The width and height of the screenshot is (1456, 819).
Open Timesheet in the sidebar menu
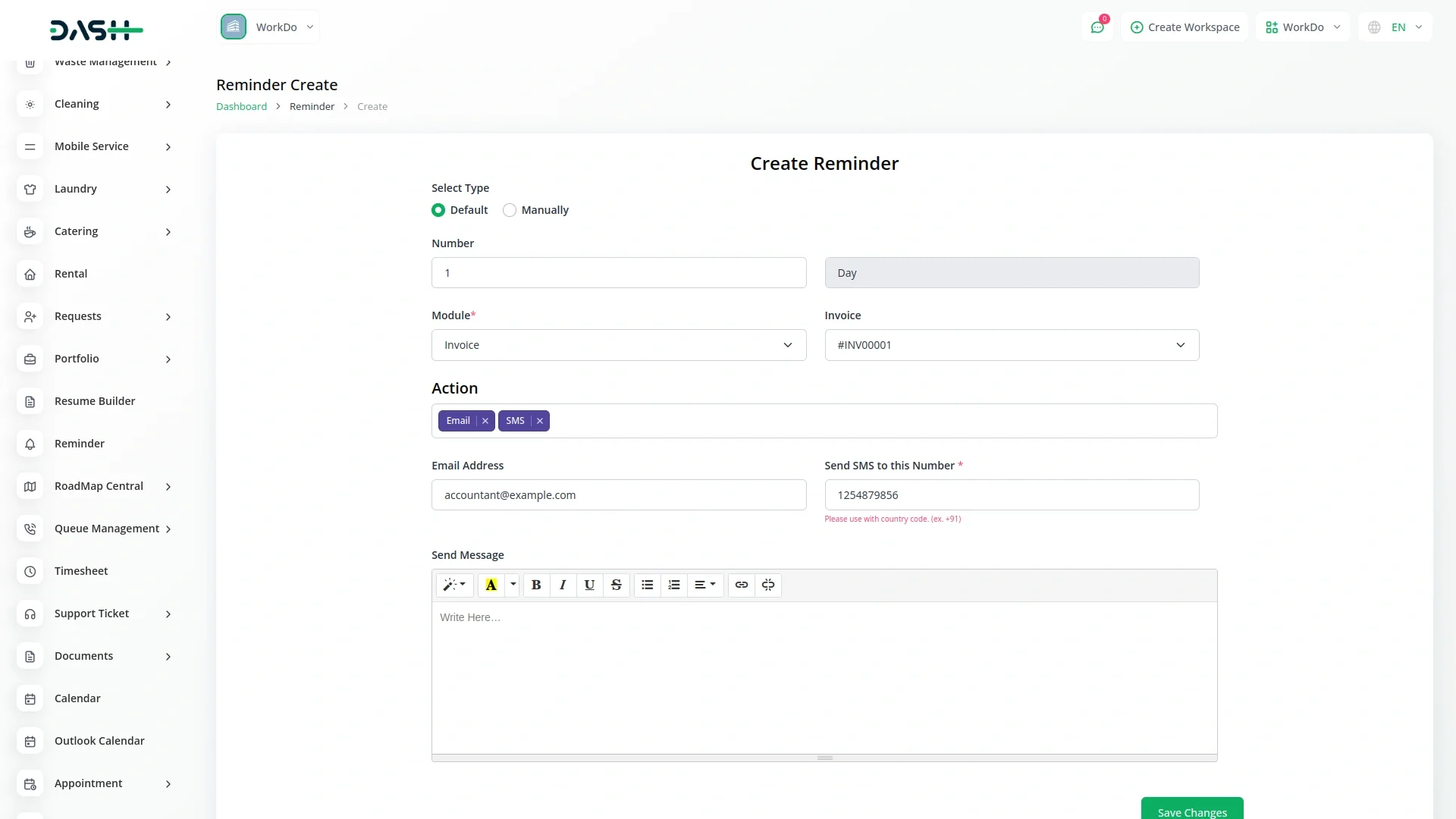[x=81, y=571]
